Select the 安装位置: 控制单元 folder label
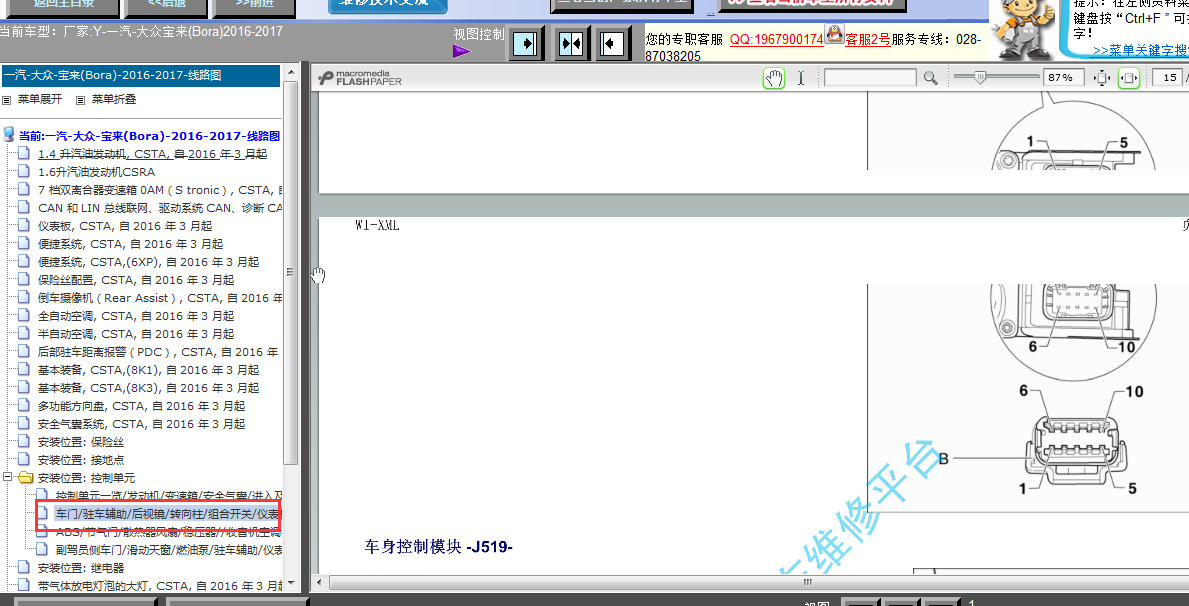 point(86,479)
